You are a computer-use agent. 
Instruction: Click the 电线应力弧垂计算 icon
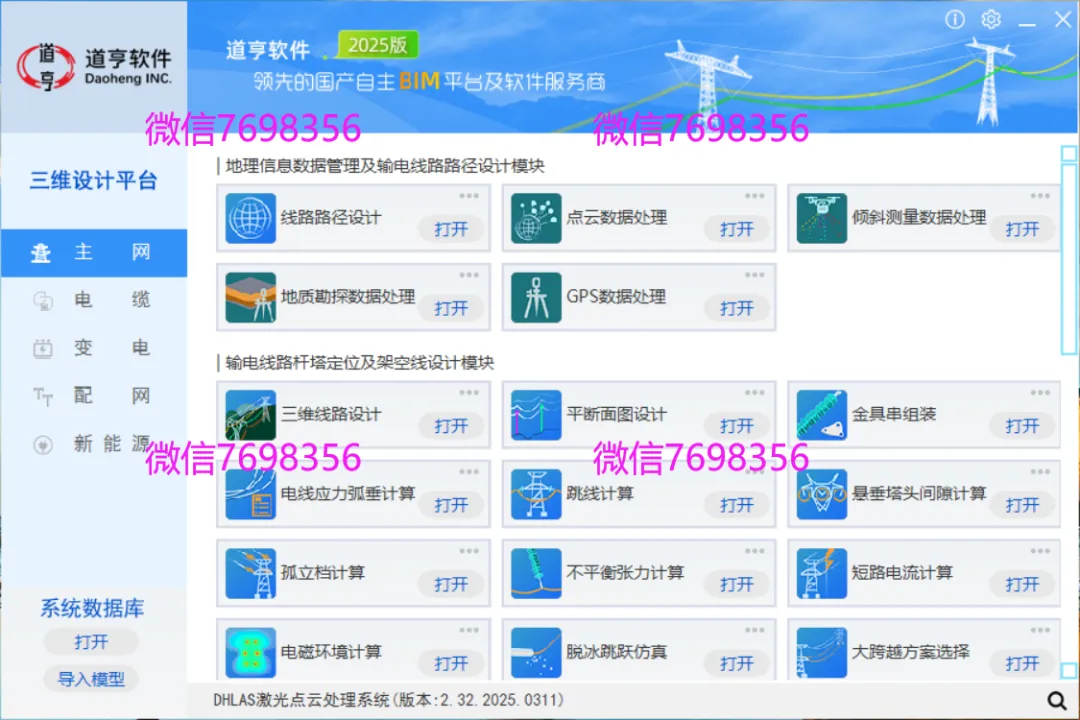251,495
